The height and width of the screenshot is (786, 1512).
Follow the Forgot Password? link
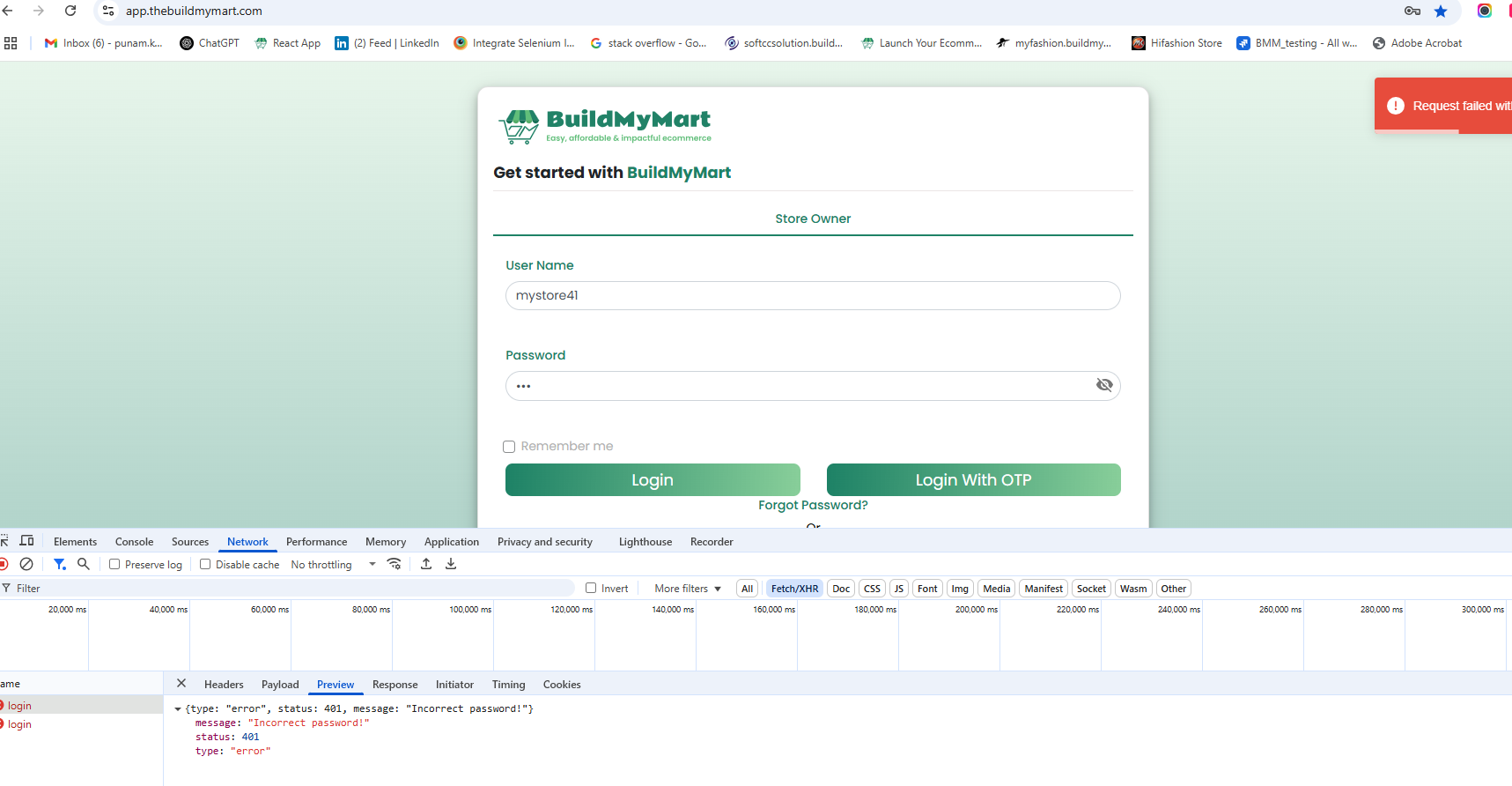(x=813, y=505)
